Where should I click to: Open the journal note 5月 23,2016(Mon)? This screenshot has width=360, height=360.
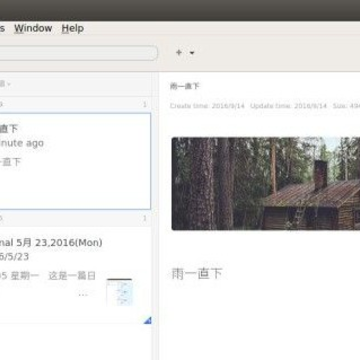(75, 275)
